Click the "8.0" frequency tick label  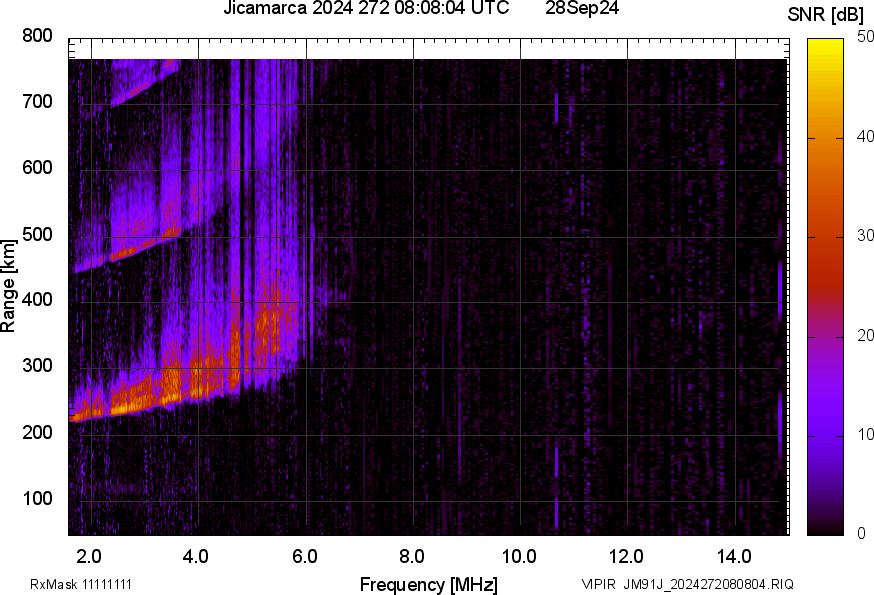pos(411,556)
